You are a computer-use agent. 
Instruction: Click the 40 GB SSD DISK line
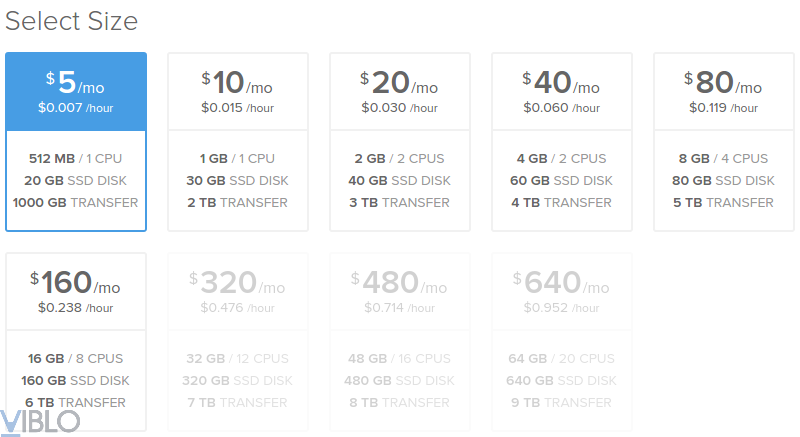(x=400, y=181)
